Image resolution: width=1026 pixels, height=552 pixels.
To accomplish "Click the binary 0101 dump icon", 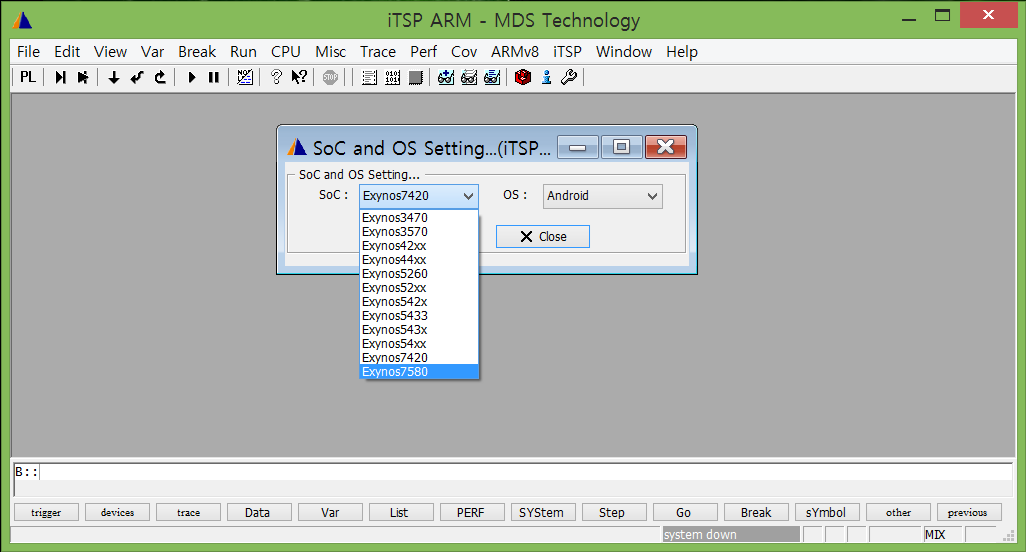I will tap(393, 77).
